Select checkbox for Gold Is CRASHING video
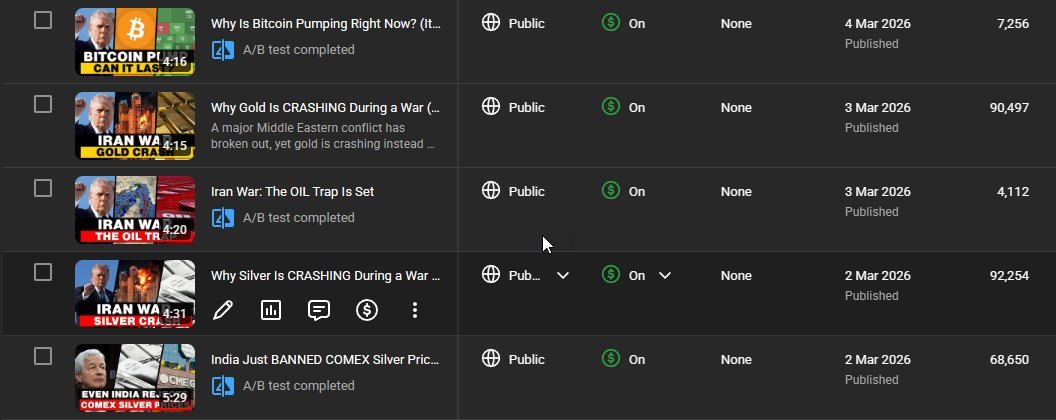Screen dimensions: 1056x420 tap(43, 104)
